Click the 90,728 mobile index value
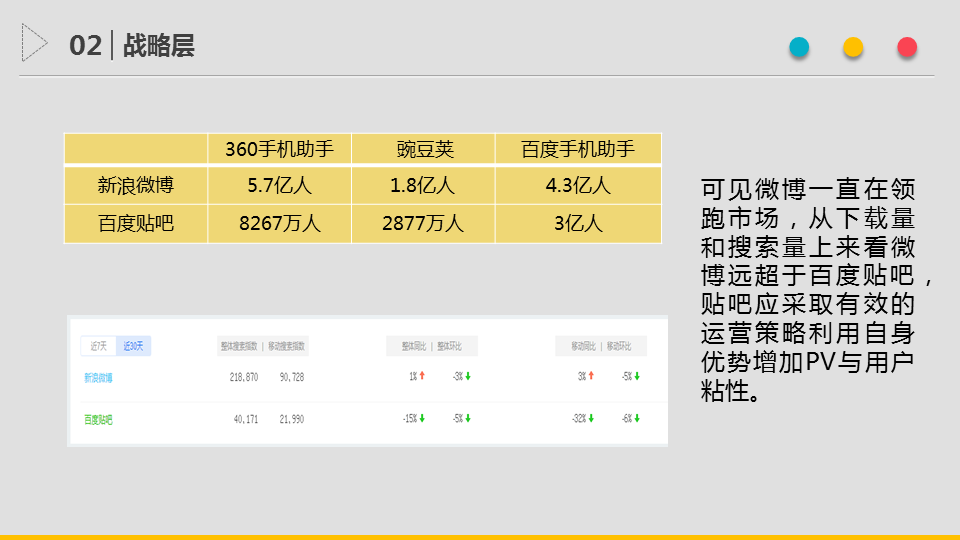960x540 pixels. pos(291,377)
